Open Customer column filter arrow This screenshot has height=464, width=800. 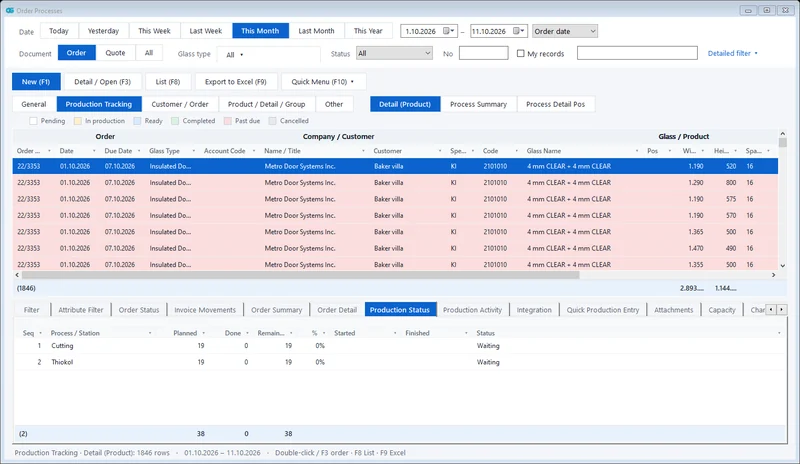(x=440, y=151)
